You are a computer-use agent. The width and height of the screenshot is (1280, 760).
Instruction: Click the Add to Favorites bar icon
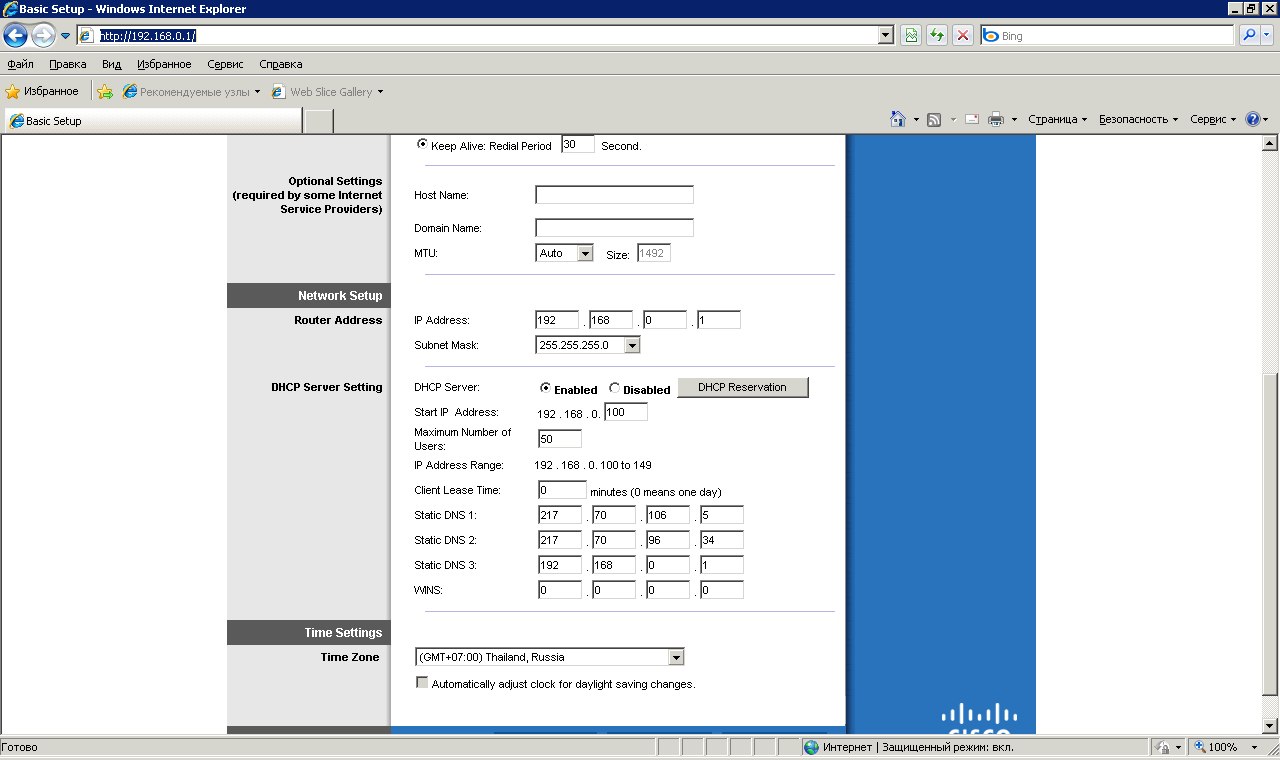[105, 92]
